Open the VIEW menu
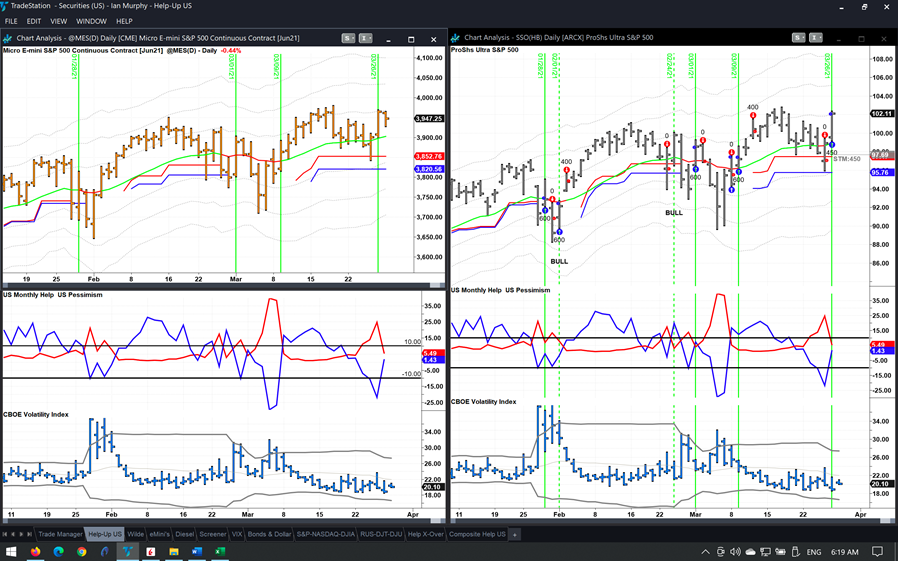898x561 pixels. (58, 21)
